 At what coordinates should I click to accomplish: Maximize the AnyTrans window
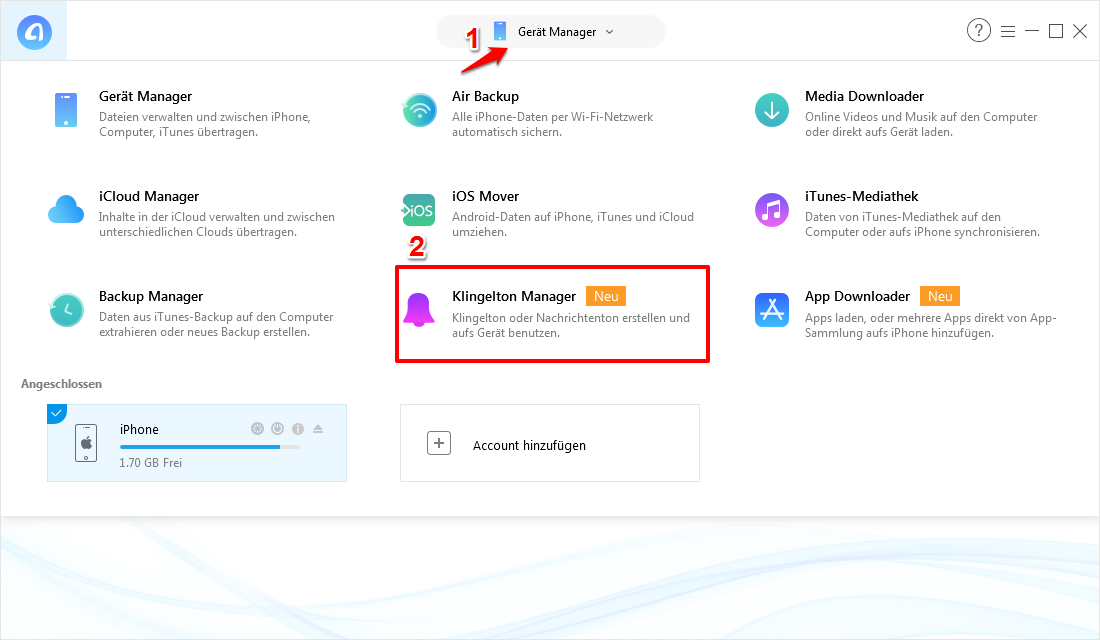[1056, 31]
